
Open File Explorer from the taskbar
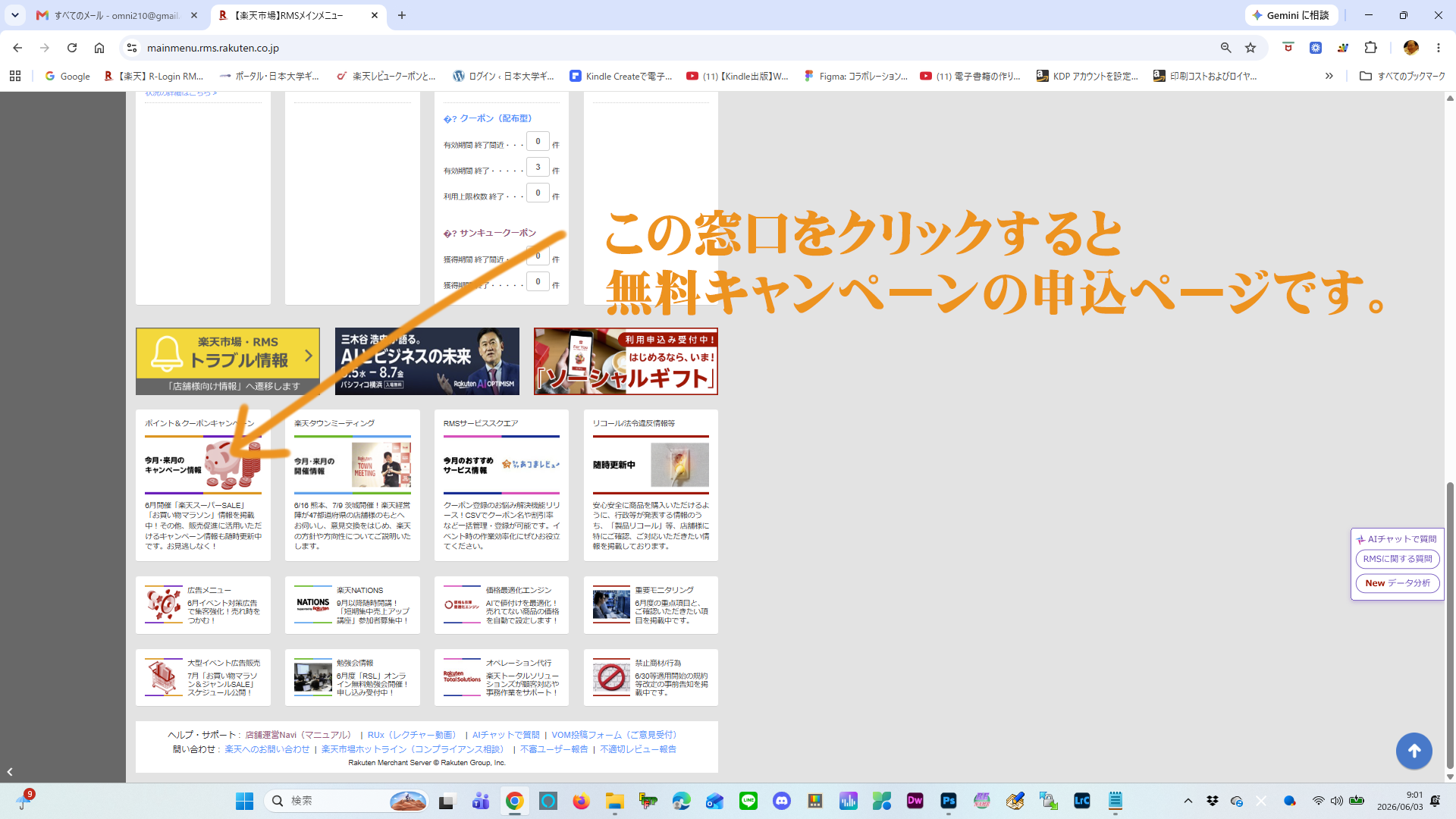[614, 801]
